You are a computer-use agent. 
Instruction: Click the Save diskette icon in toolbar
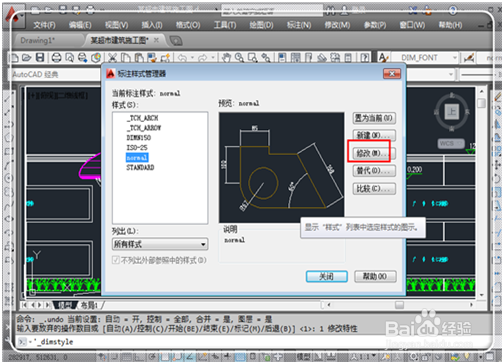(x=40, y=58)
